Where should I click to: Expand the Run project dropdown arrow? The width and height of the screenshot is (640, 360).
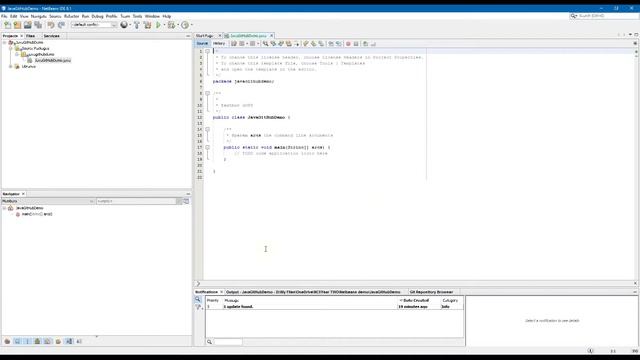tap(164, 25)
